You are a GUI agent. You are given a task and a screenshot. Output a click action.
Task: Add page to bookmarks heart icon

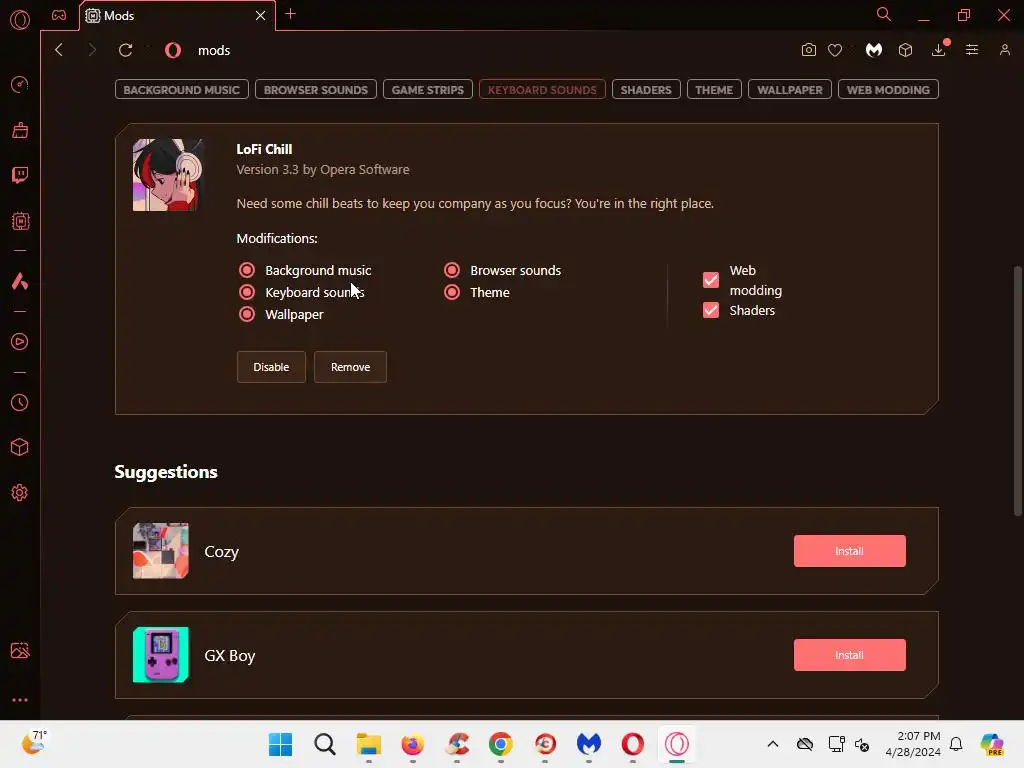pyautogui.click(x=835, y=50)
